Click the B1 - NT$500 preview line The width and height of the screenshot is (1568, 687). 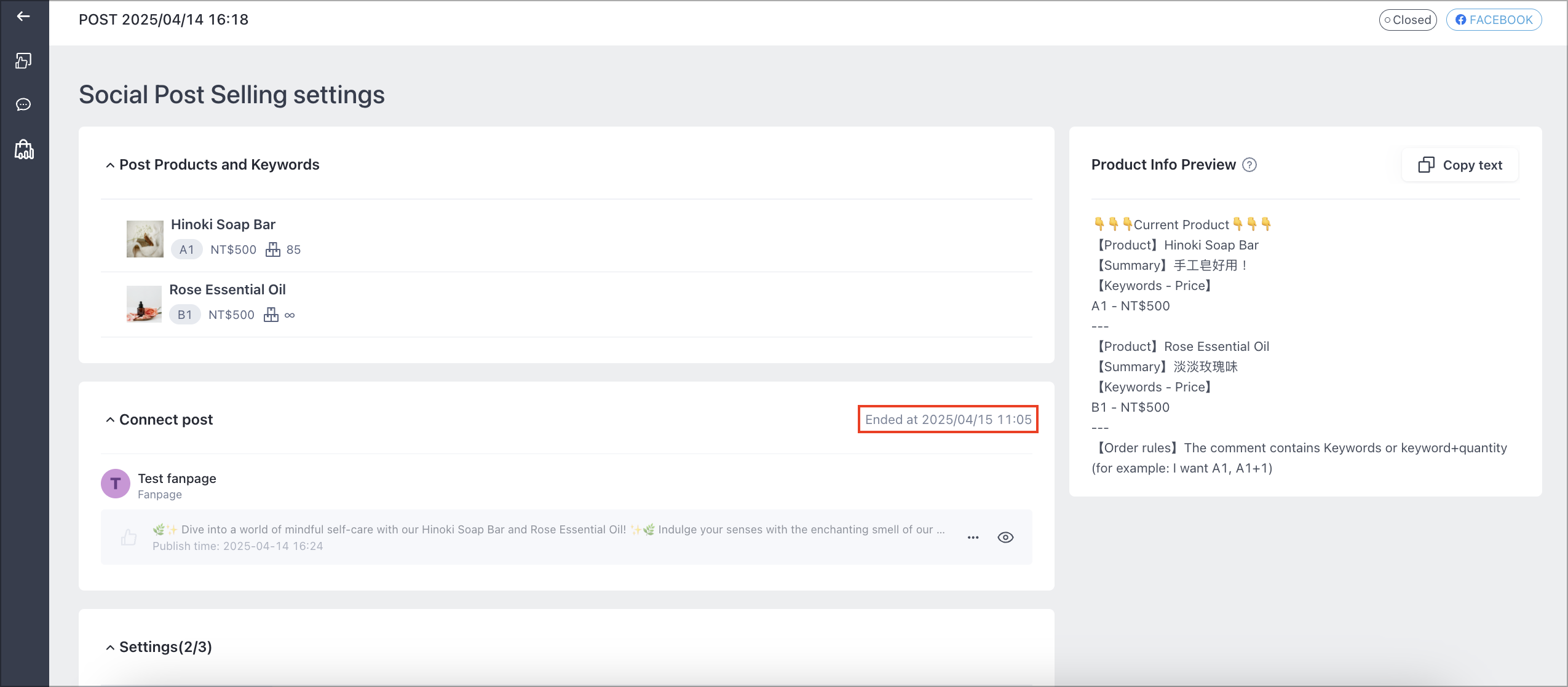pyautogui.click(x=1130, y=407)
